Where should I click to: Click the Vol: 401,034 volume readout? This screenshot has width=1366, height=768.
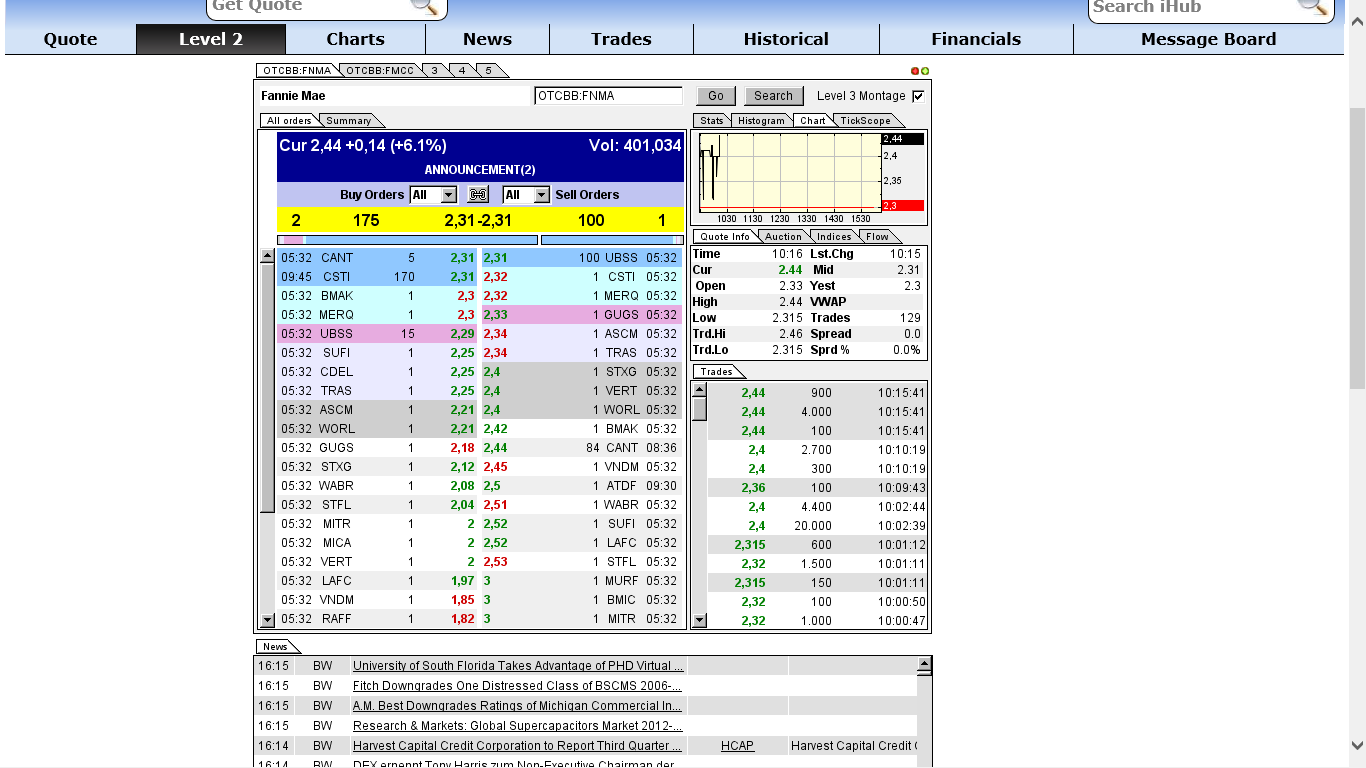[x=635, y=146]
